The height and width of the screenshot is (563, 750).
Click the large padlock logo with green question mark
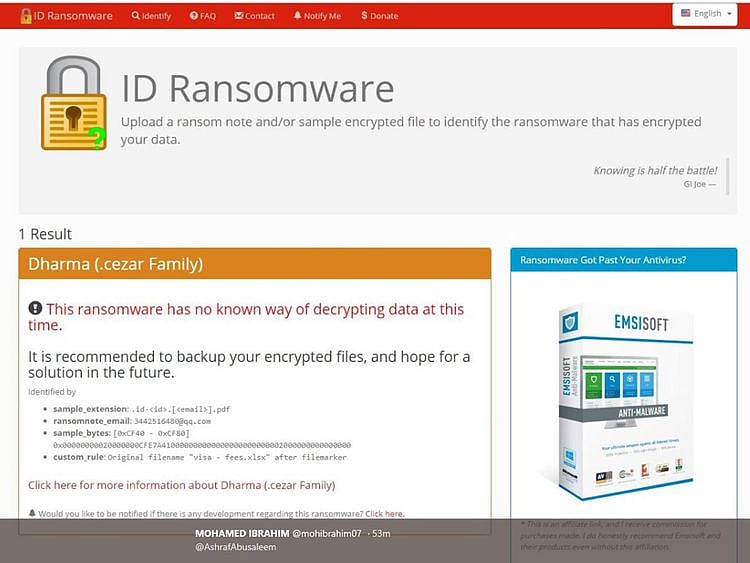pyautogui.click(x=74, y=104)
